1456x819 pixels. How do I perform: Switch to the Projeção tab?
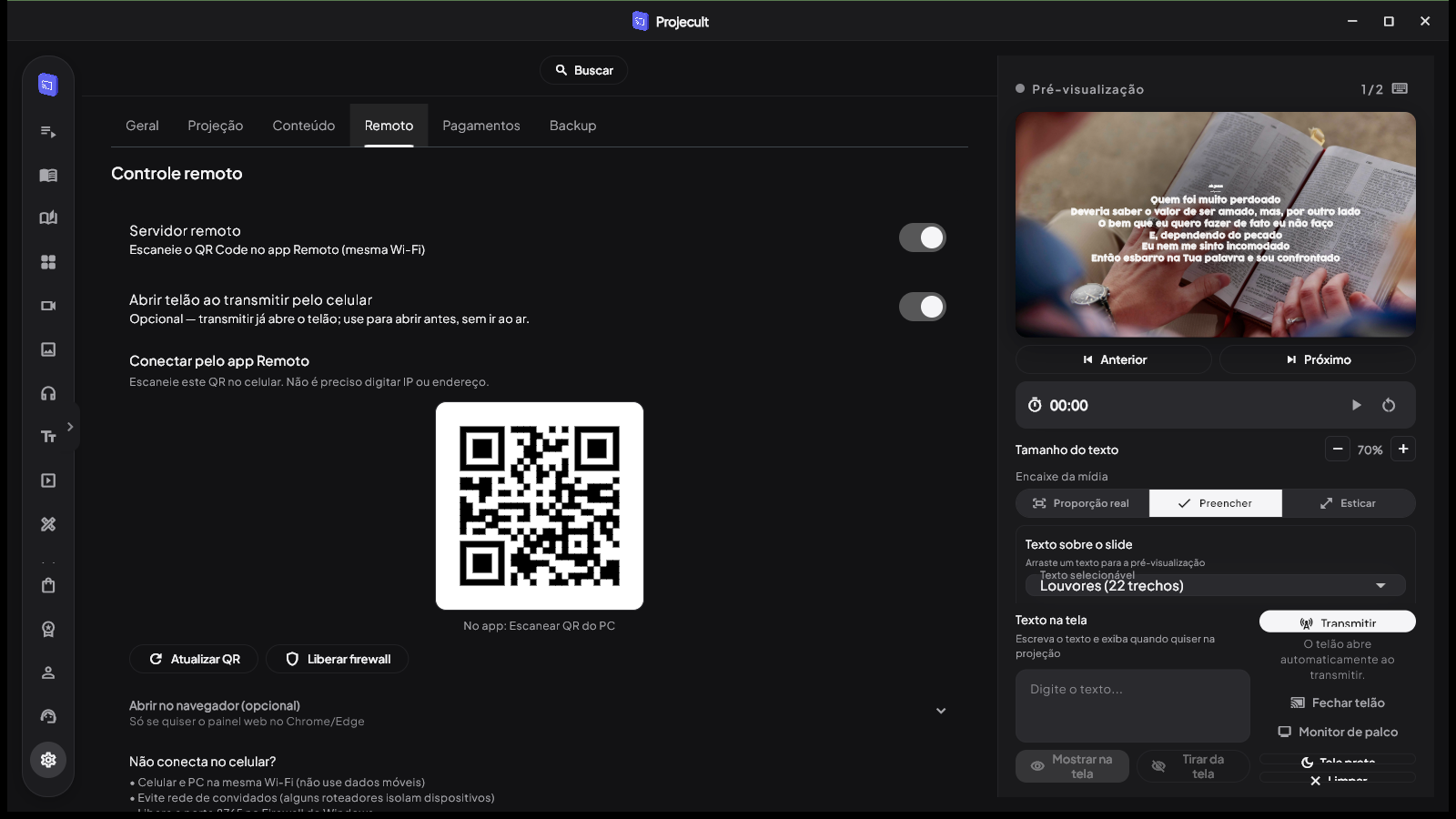pyautogui.click(x=216, y=126)
